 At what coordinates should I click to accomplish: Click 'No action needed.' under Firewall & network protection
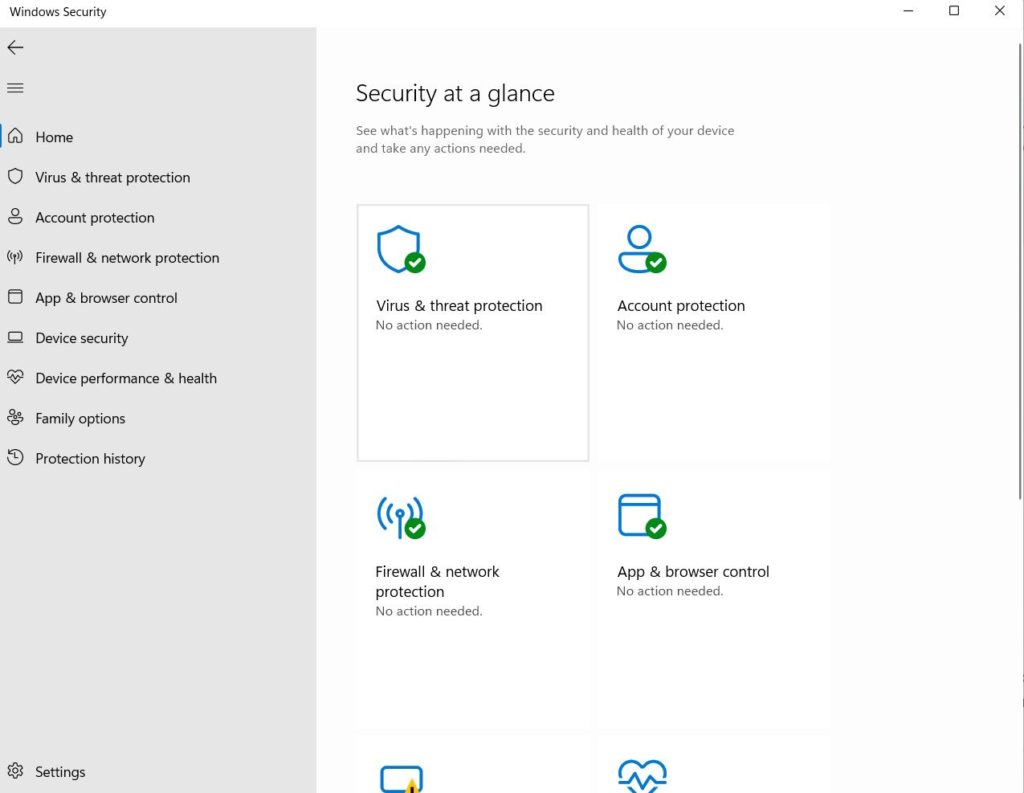coord(428,611)
